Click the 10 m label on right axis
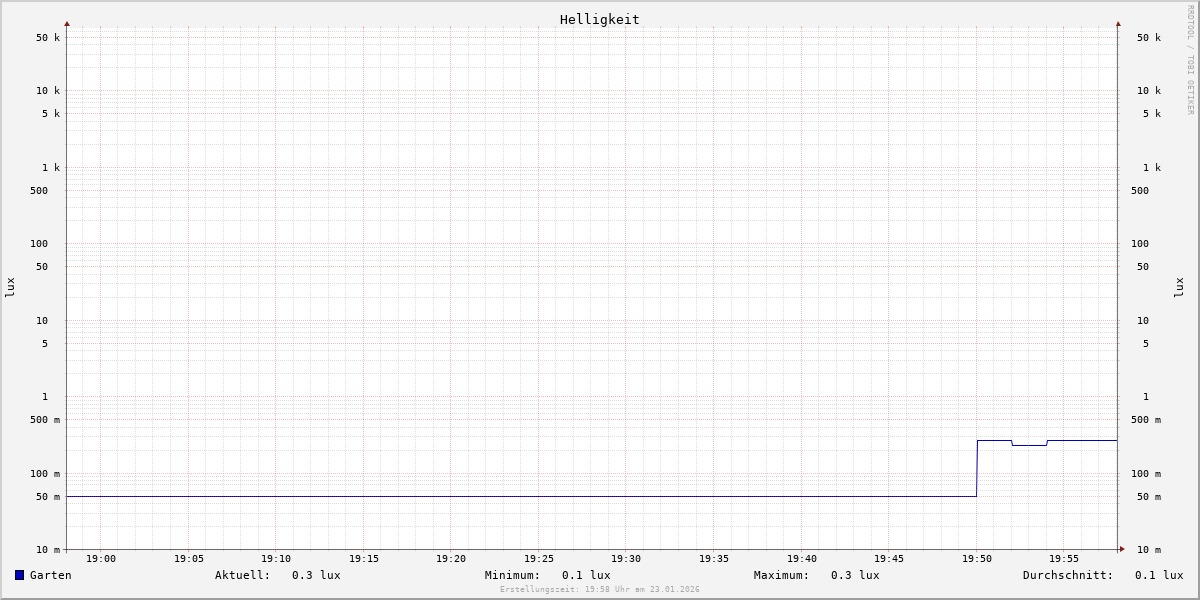Screen dimensions: 1200x600 (1149, 550)
